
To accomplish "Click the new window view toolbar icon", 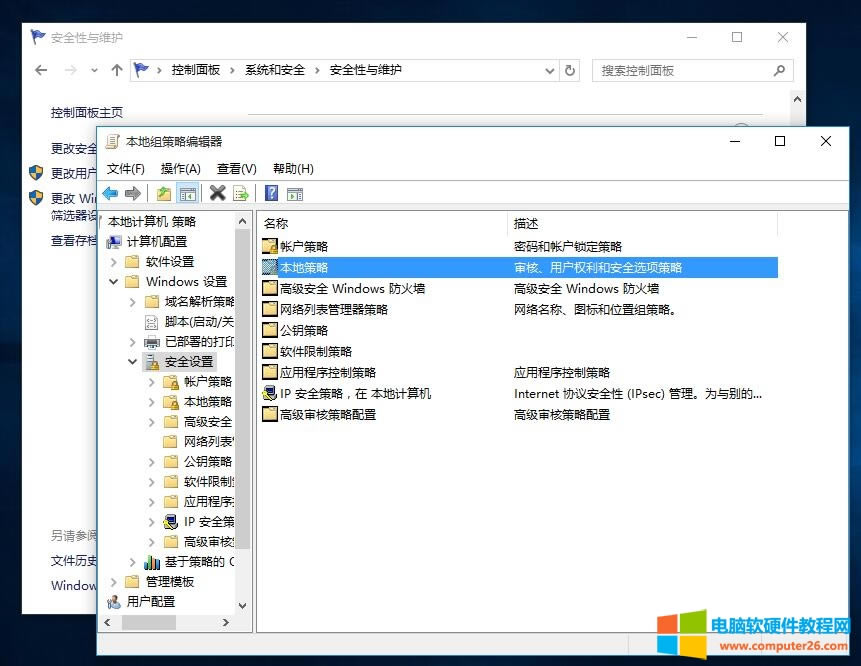I will click(x=293, y=192).
